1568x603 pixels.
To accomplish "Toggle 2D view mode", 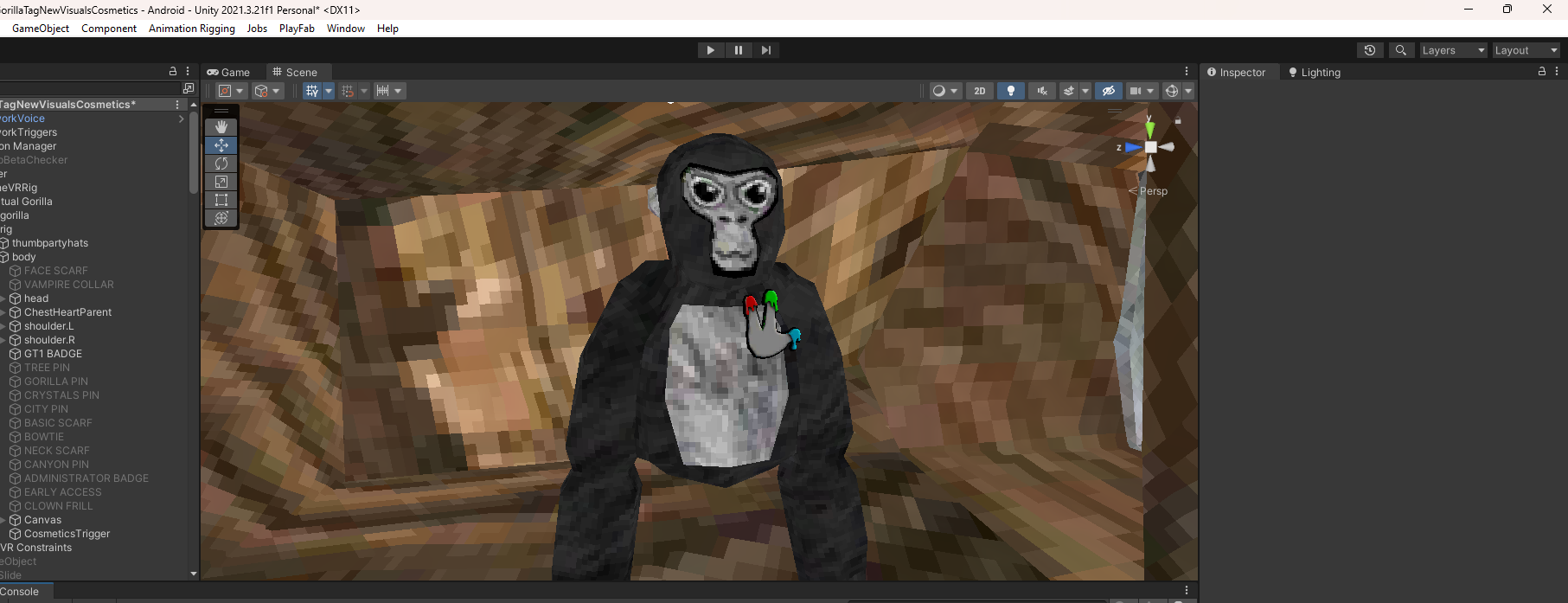I will coord(980,91).
